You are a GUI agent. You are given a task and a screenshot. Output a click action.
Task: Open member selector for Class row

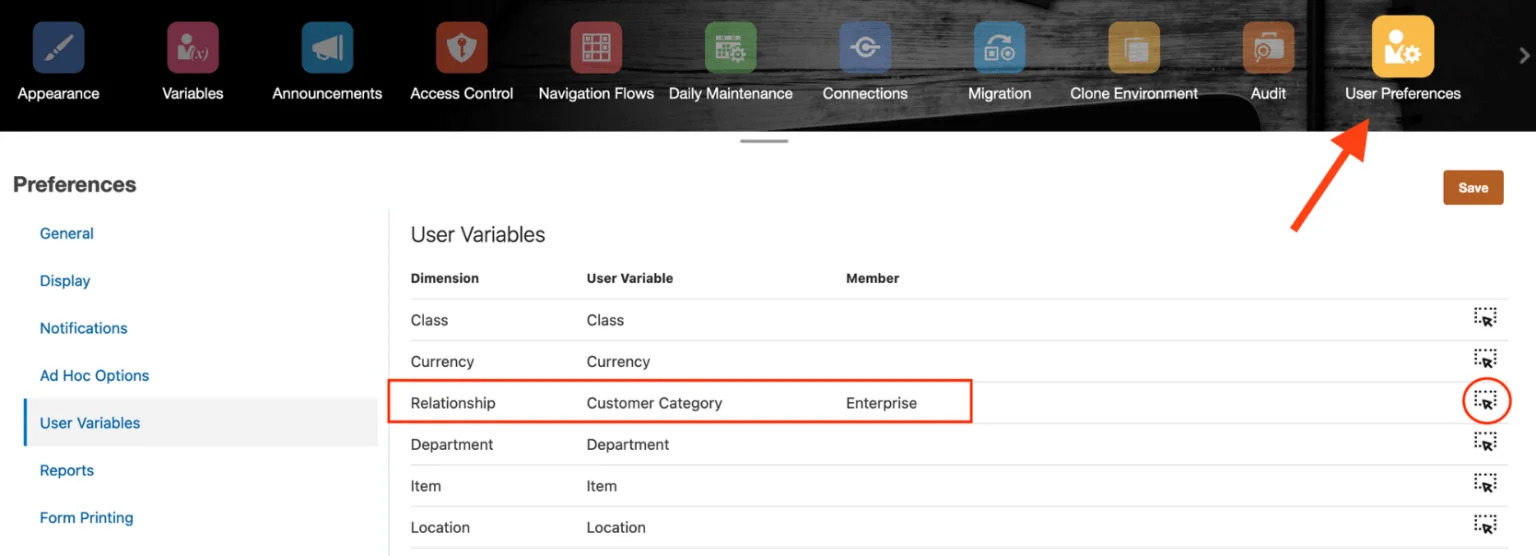tap(1485, 318)
